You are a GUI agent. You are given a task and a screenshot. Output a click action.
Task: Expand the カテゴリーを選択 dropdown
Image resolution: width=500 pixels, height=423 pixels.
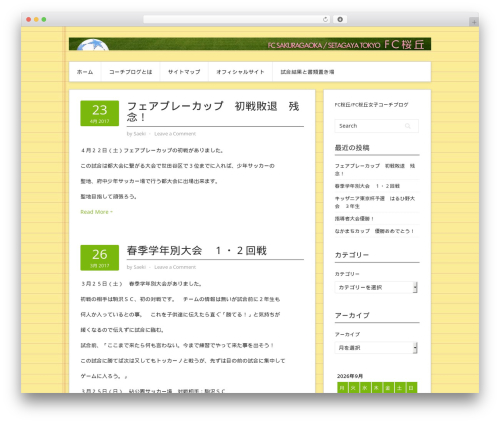click(376, 287)
